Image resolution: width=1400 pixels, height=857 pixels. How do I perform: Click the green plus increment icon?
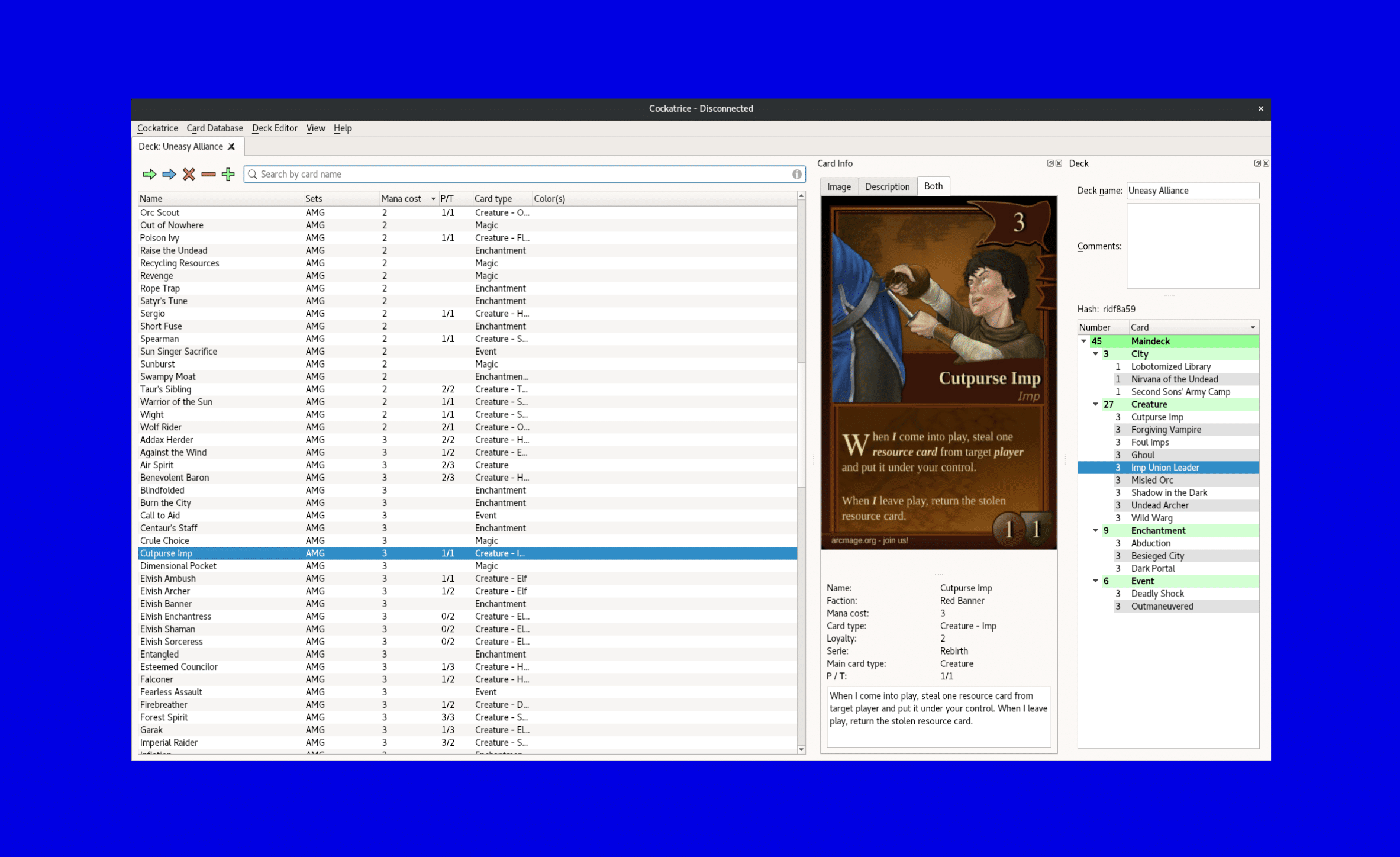pyautogui.click(x=228, y=174)
